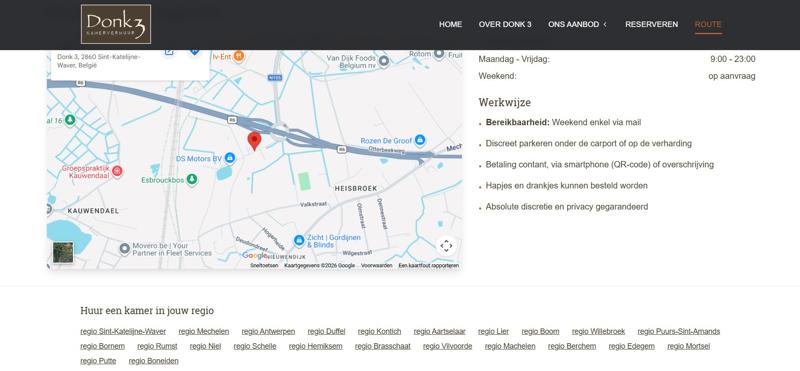Open regio Bornem link
The height and width of the screenshot is (371, 800).
click(x=103, y=346)
